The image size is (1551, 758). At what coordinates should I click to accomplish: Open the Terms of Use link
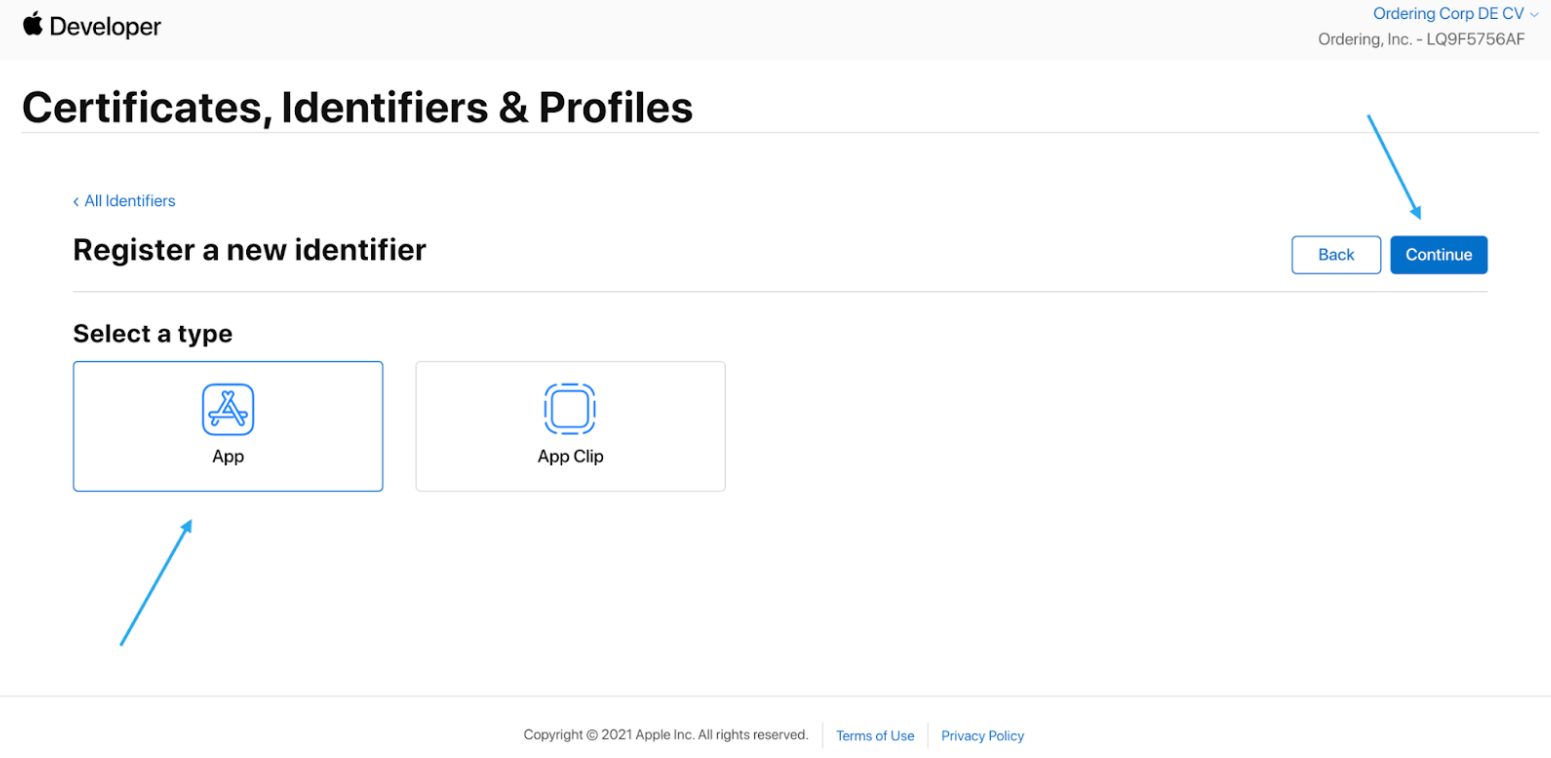[875, 735]
